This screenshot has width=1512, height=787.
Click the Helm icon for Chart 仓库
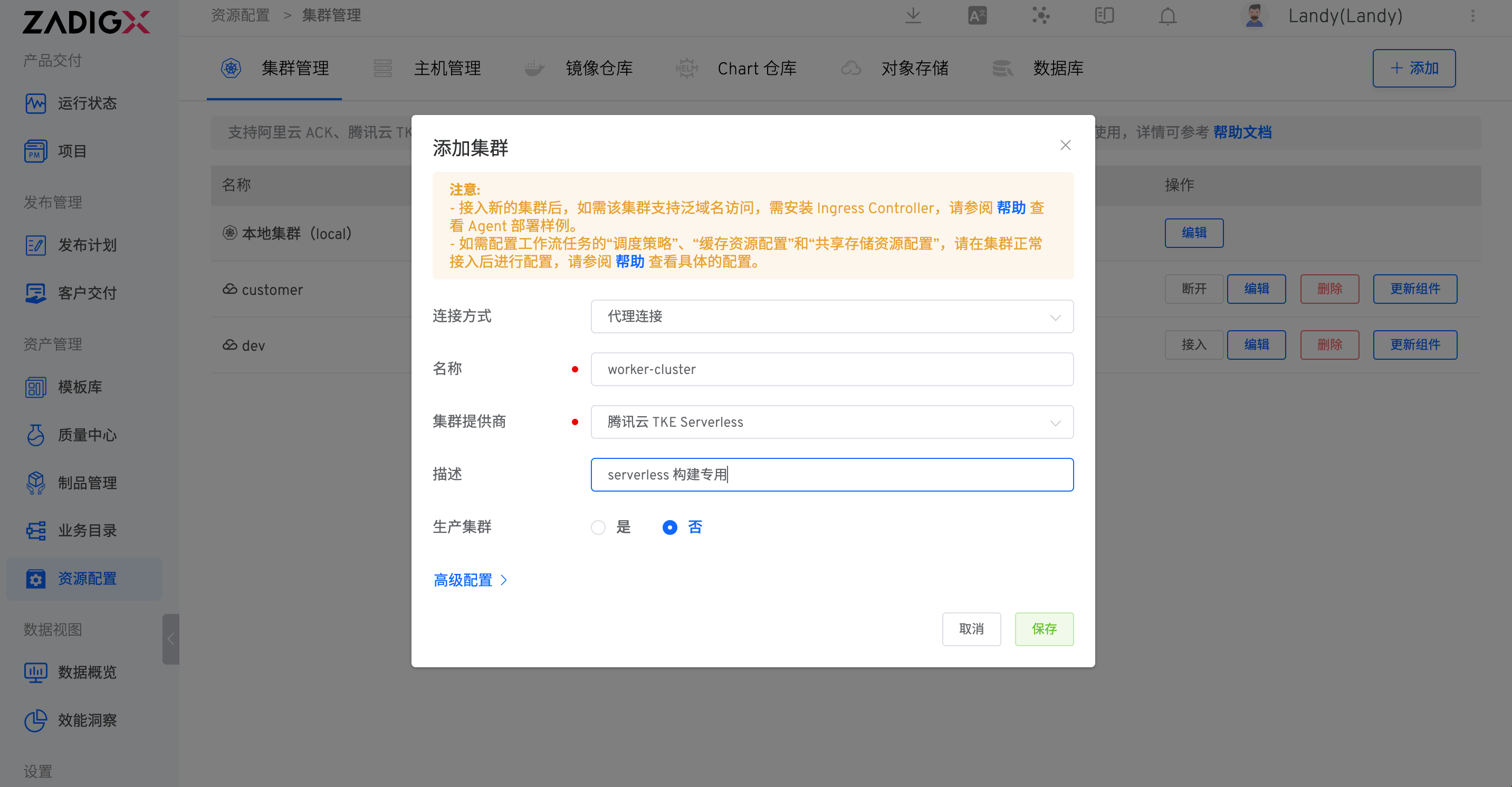[x=686, y=68]
